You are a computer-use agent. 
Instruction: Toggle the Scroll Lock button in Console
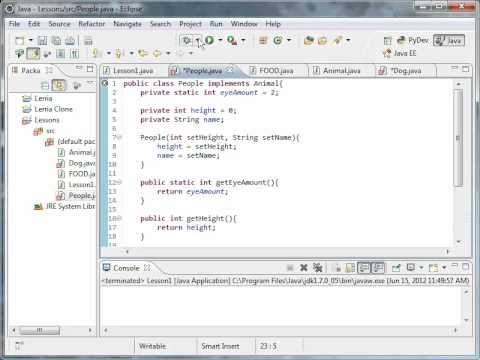tap(350, 267)
